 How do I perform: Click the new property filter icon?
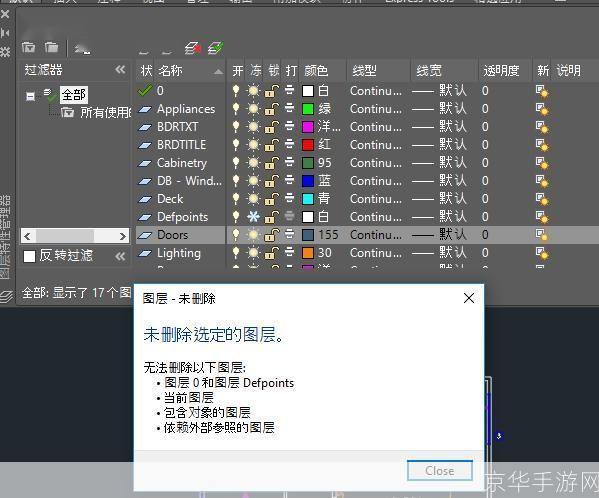[x=29, y=47]
